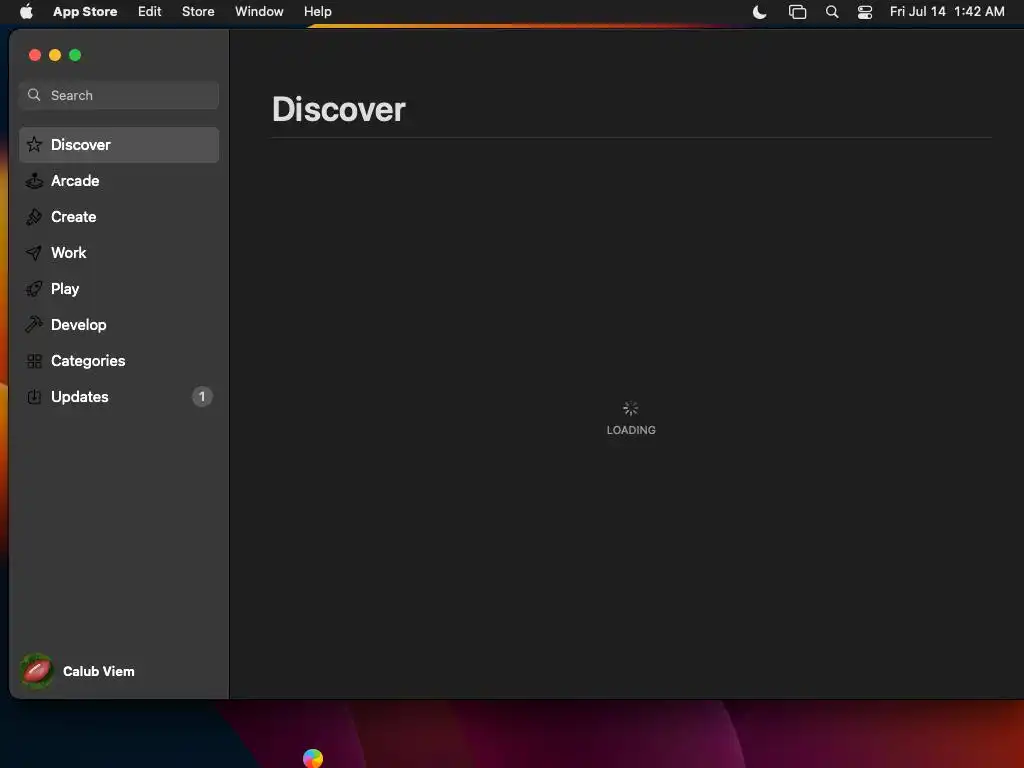The width and height of the screenshot is (1024, 768).
Task: Click the magnifier icon in Search field
Action: (34, 95)
